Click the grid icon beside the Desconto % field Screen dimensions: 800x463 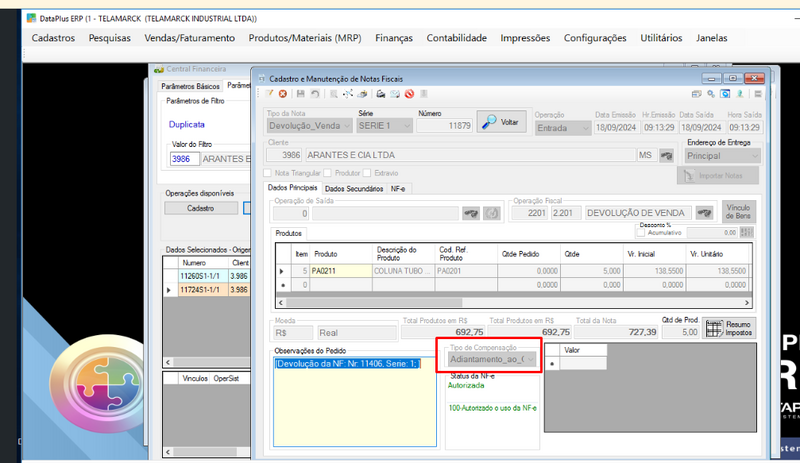point(746,232)
